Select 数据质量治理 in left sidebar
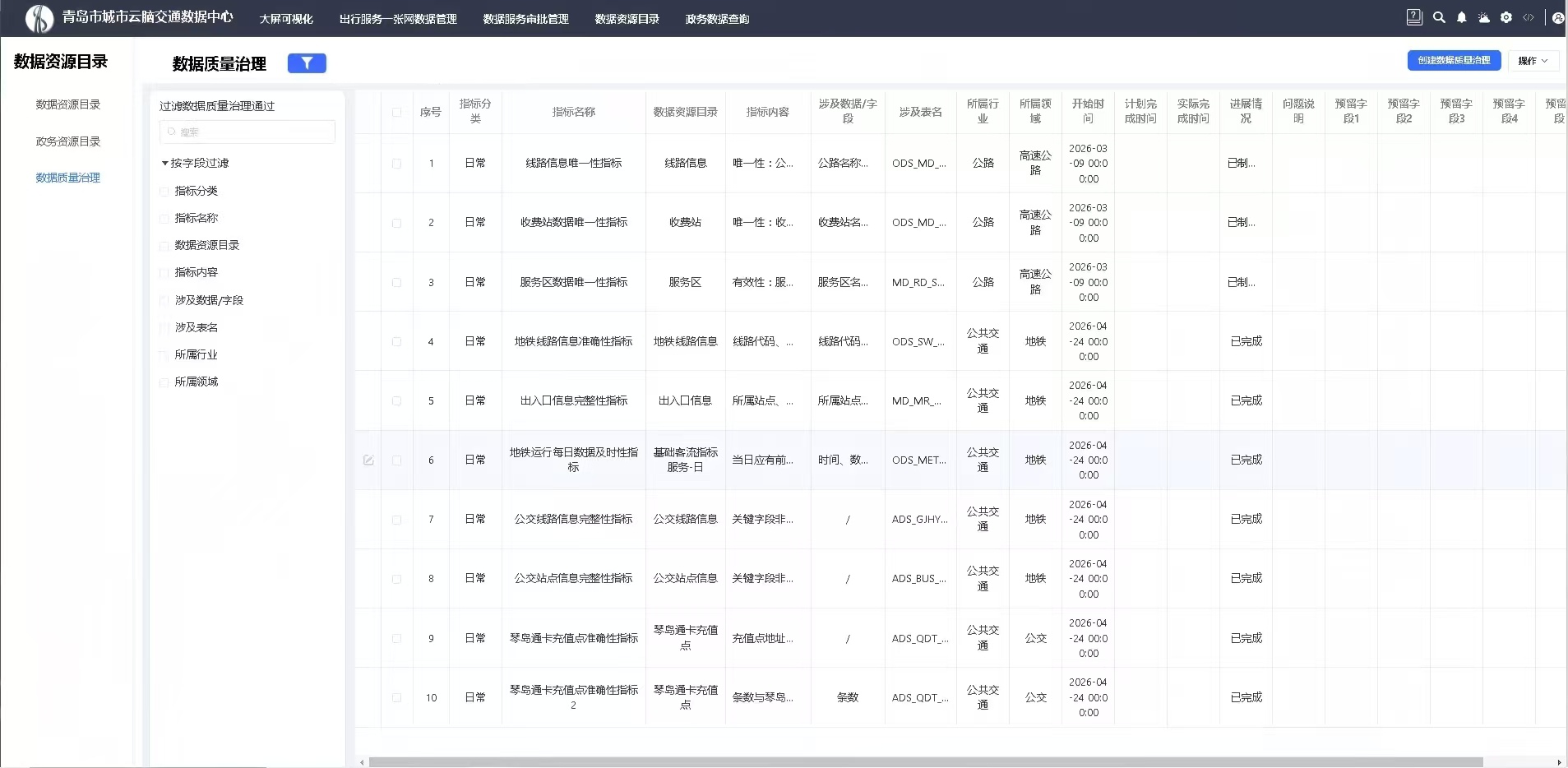This screenshot has width=1568, height=768. click(x=68, y=178)
